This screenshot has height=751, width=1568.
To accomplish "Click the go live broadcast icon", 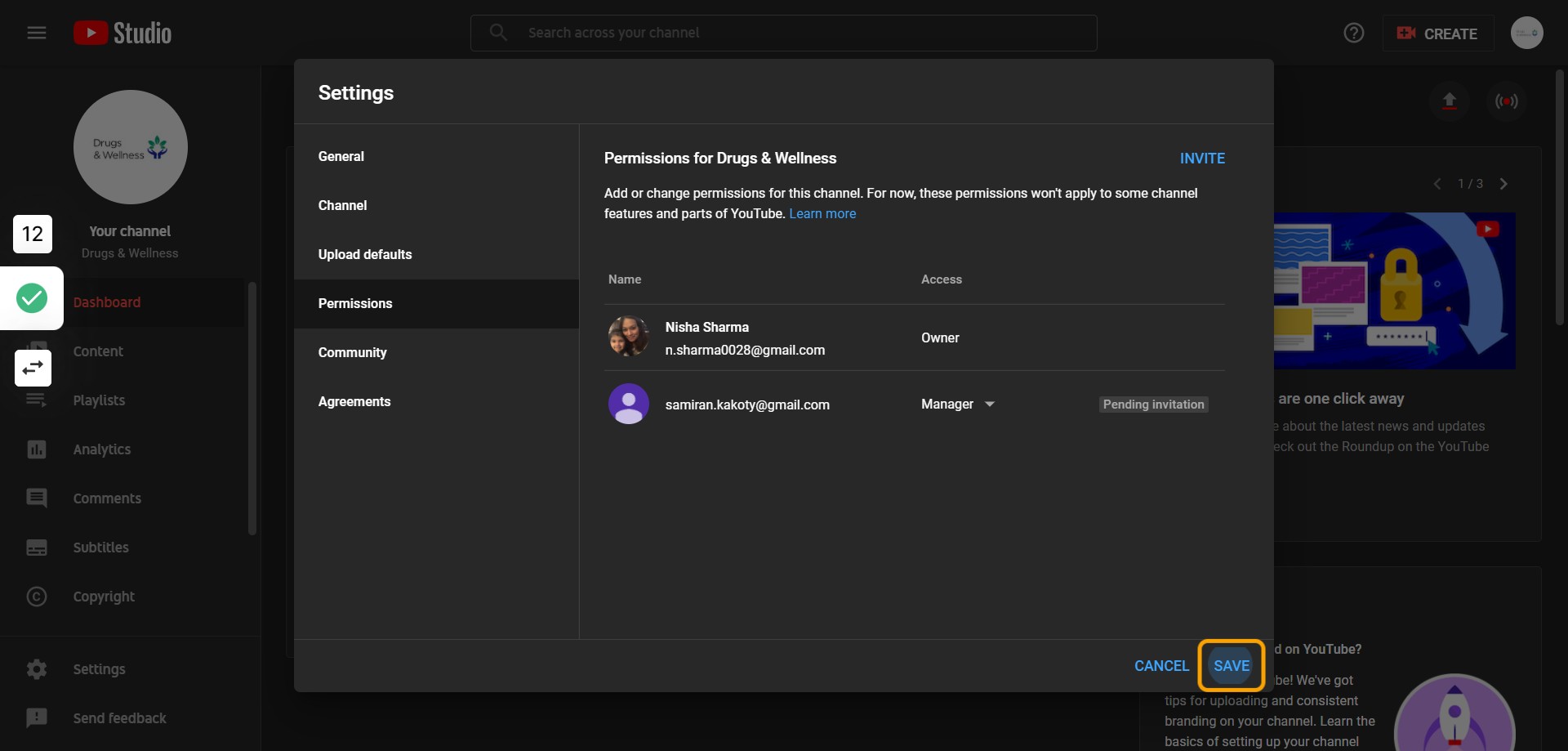I will (1506, 101).
